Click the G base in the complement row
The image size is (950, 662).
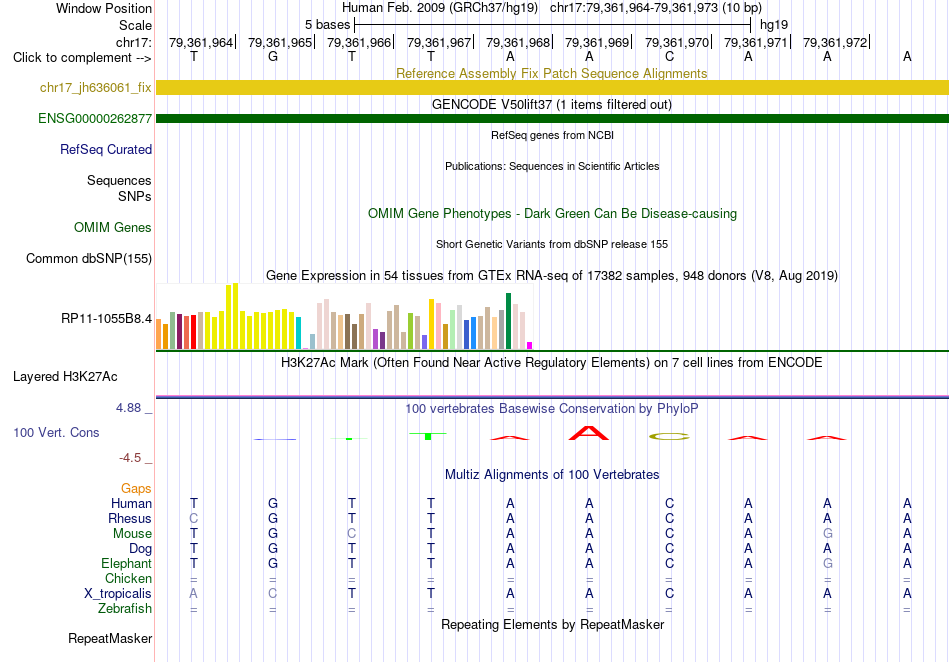pos(273,57)
